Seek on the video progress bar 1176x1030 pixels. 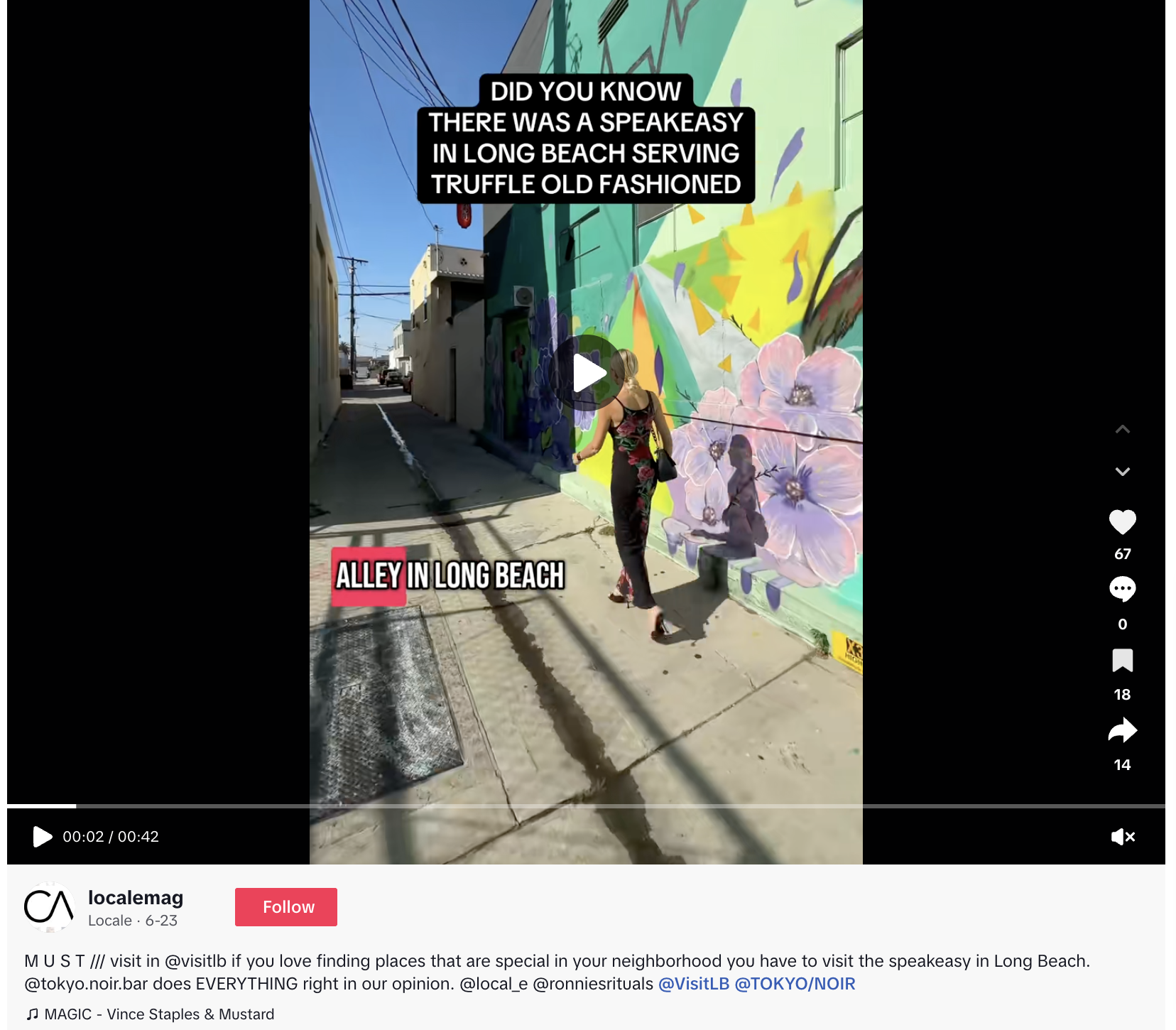[586, 806]
